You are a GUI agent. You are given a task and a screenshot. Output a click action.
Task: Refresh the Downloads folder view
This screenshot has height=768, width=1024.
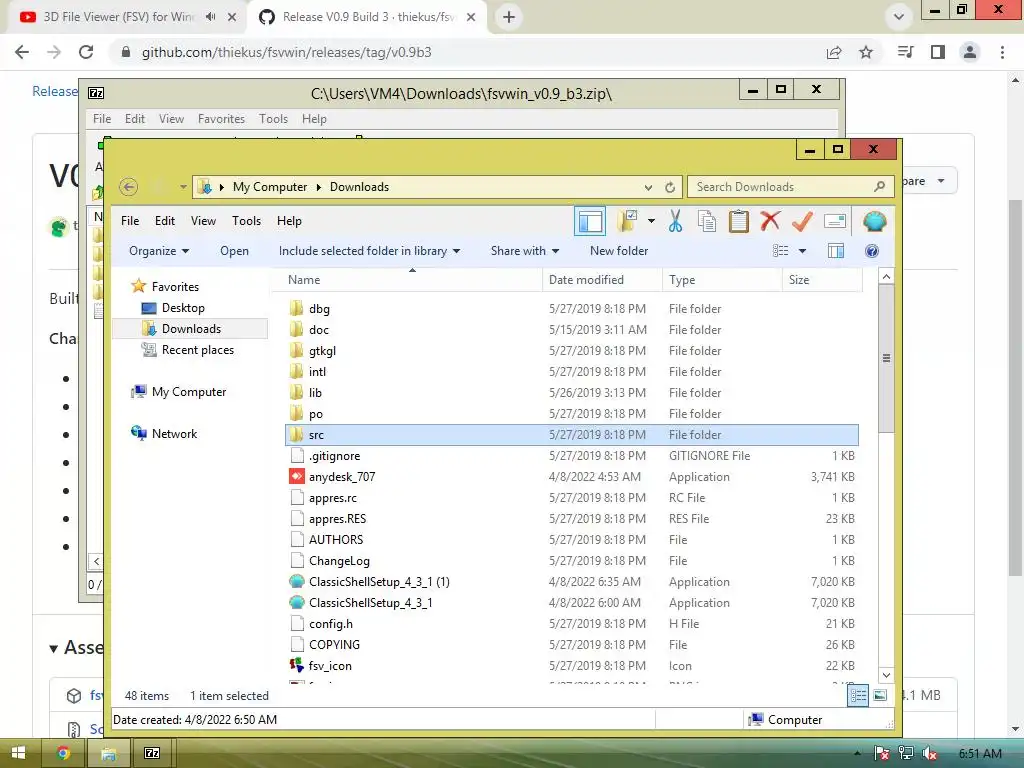tap(670, 187)
